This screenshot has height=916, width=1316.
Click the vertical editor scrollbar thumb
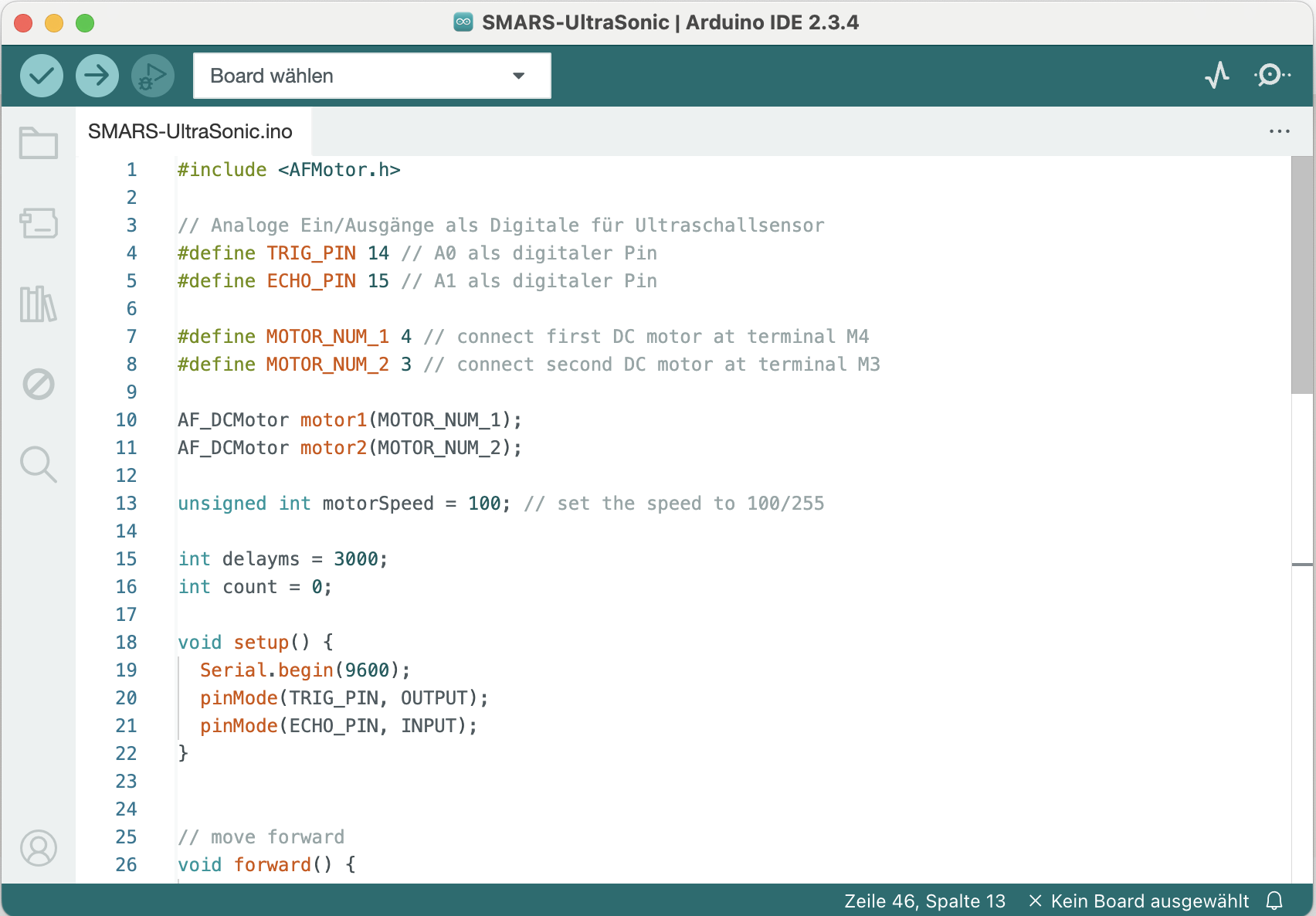click(1302, 275)
